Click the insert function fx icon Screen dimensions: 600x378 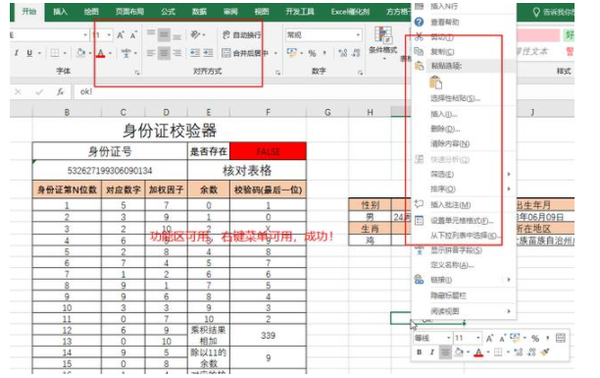[60, 92]
